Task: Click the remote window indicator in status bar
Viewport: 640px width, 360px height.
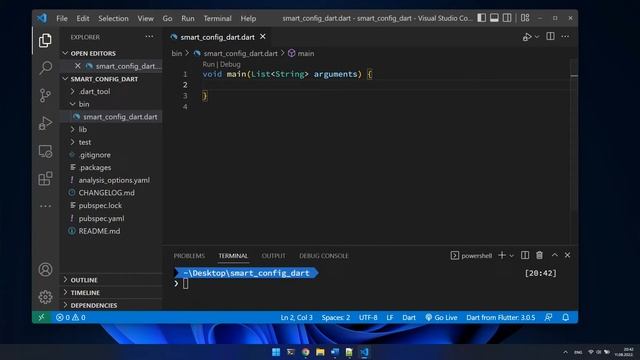Action: point(41,317)
